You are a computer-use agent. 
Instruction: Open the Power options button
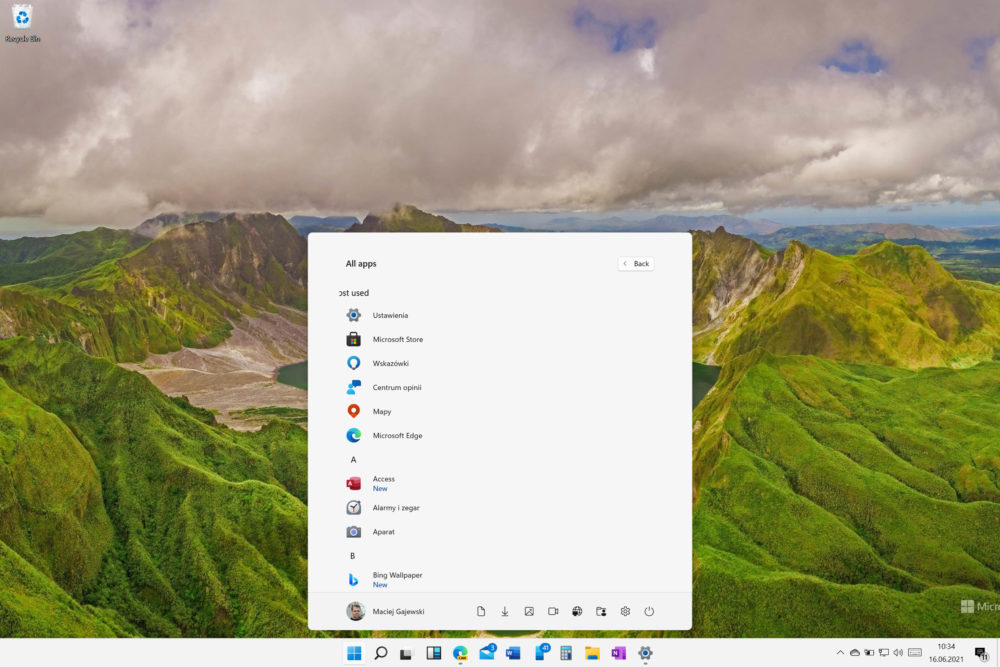(x=649, y=612)
